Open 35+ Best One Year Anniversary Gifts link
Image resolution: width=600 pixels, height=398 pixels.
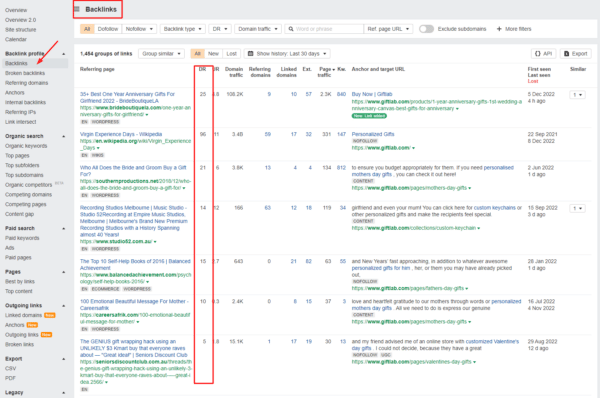click(x=127, y=98)
